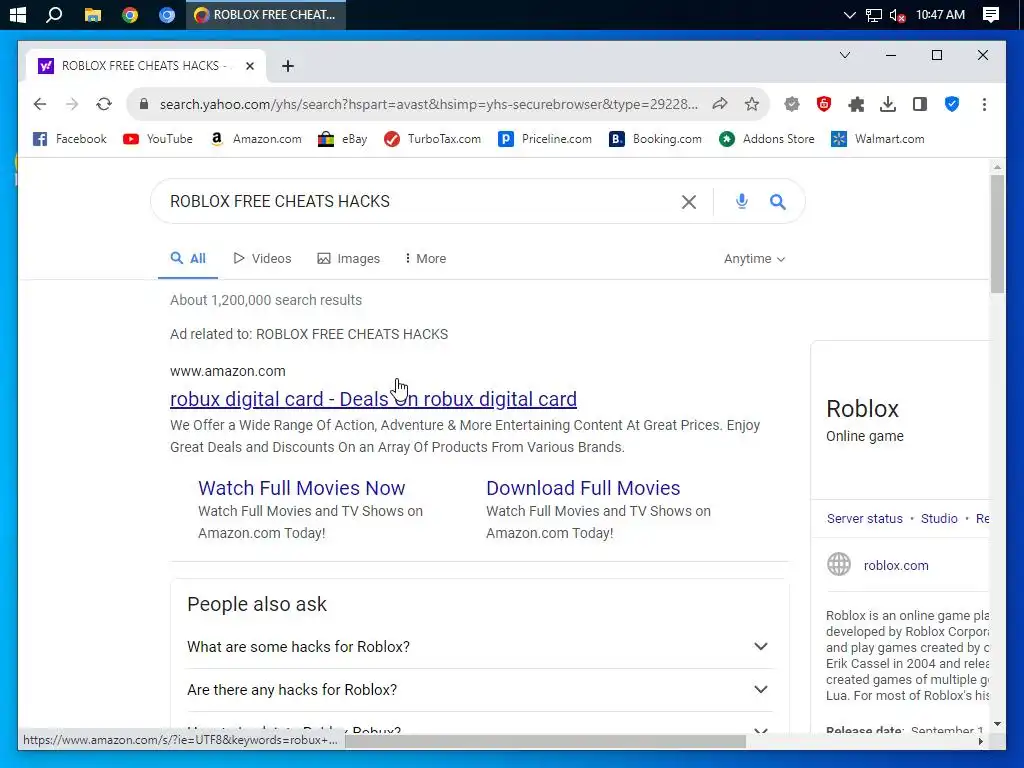Viewport: 1024px width, 768px height.
Task: Start voice search with microphone icon
Action: [x=741, y=201]
